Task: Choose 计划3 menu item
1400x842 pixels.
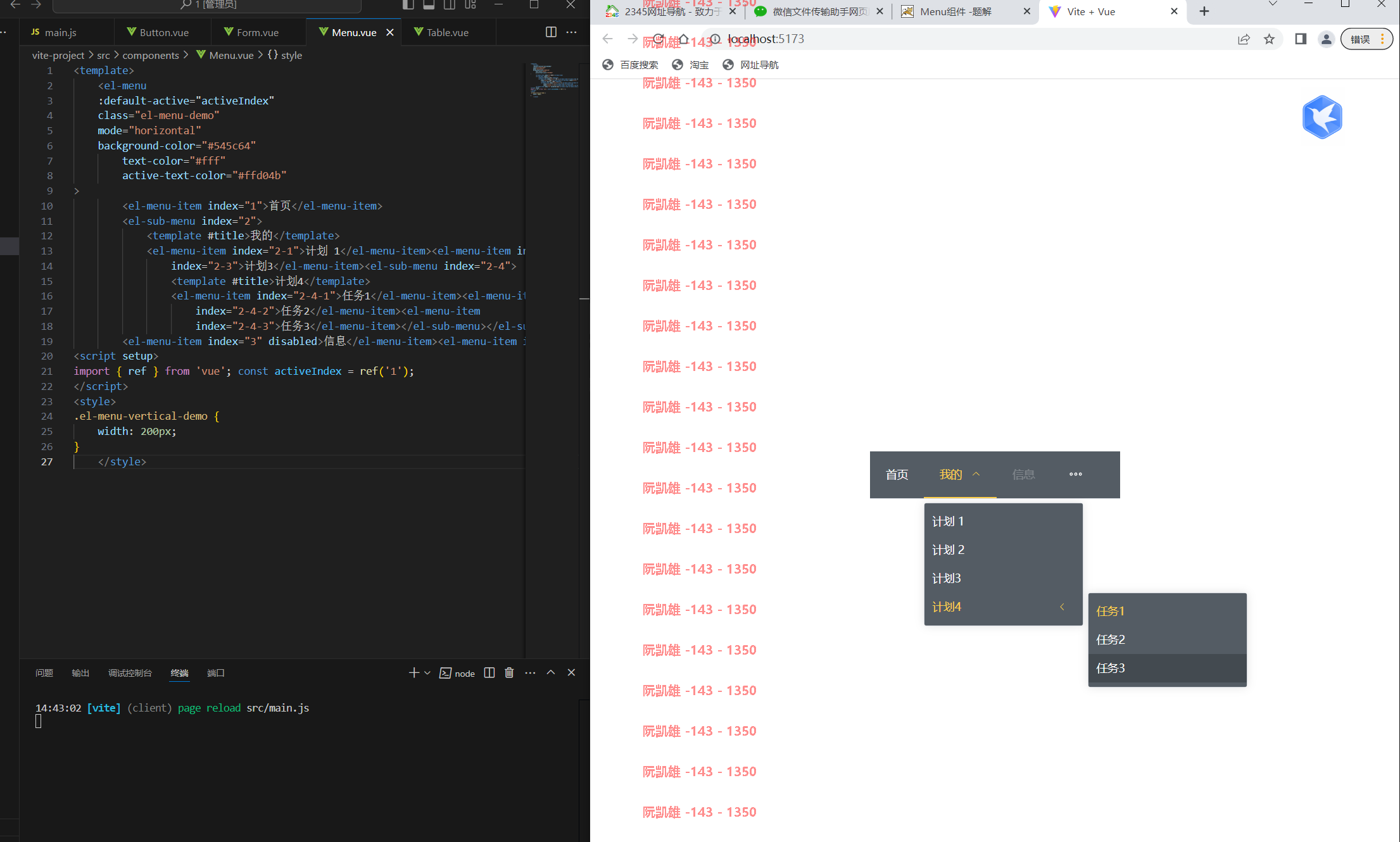Action: [1003, 578]
